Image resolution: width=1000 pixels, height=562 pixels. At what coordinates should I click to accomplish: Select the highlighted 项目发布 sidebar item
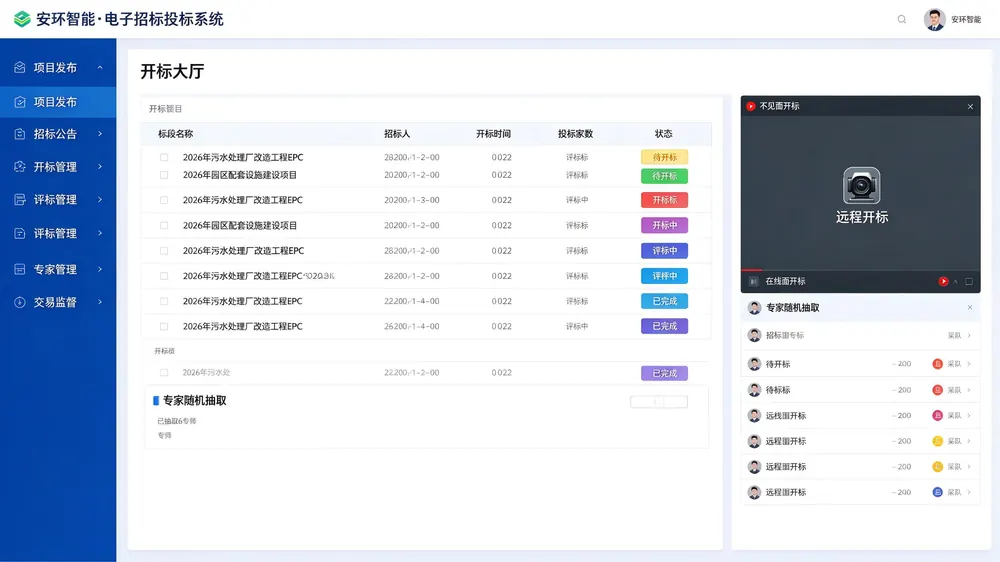point(58,102)
